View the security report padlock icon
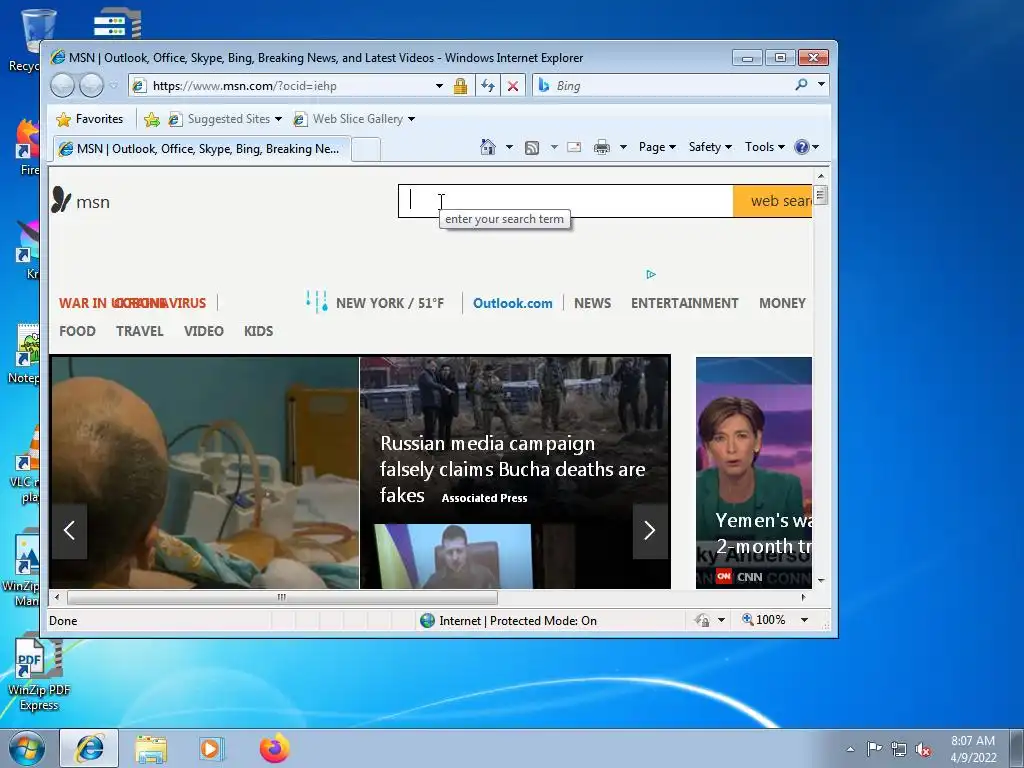 (460, 86)
